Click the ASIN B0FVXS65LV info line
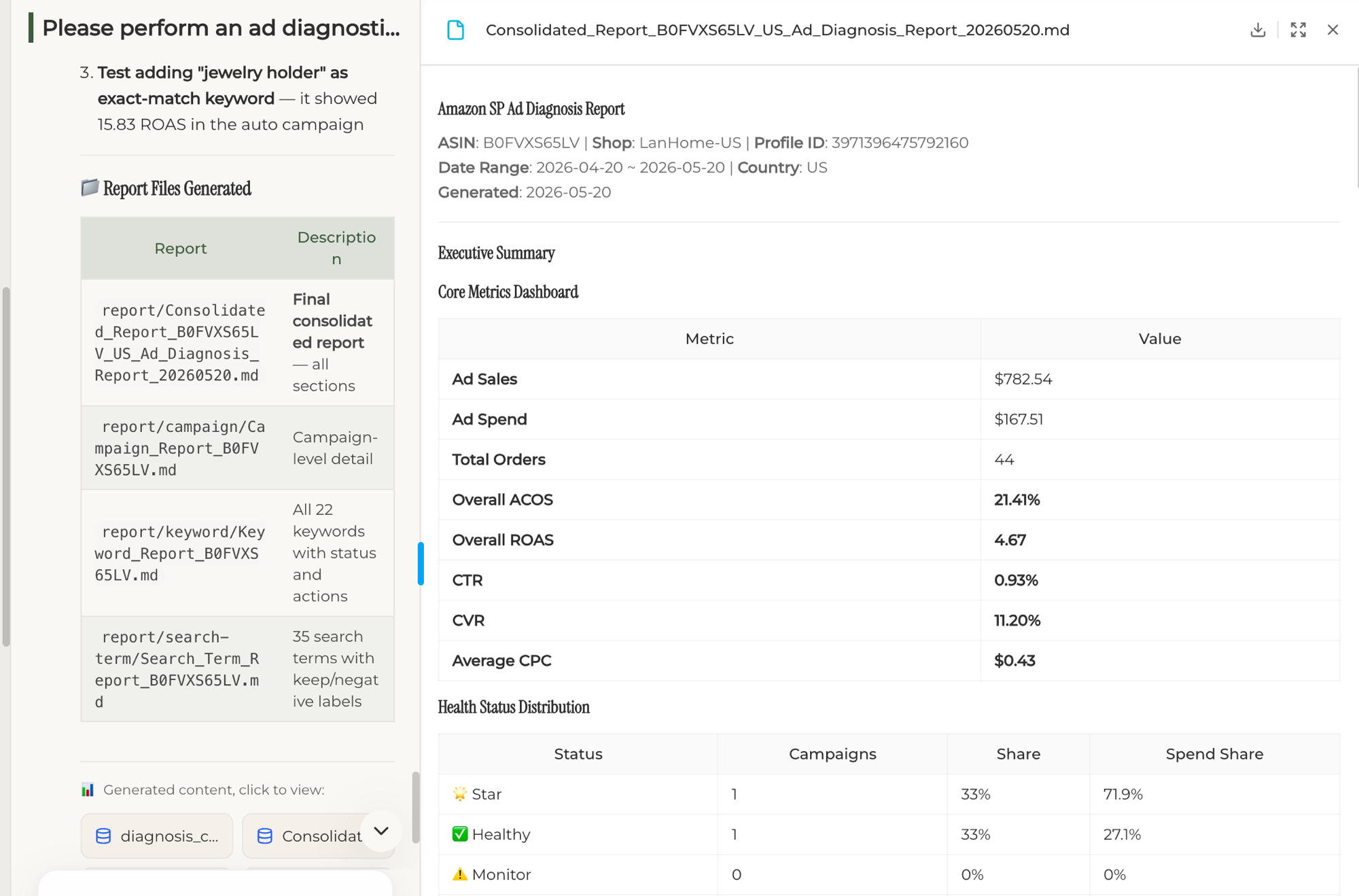 pos(703,143)
